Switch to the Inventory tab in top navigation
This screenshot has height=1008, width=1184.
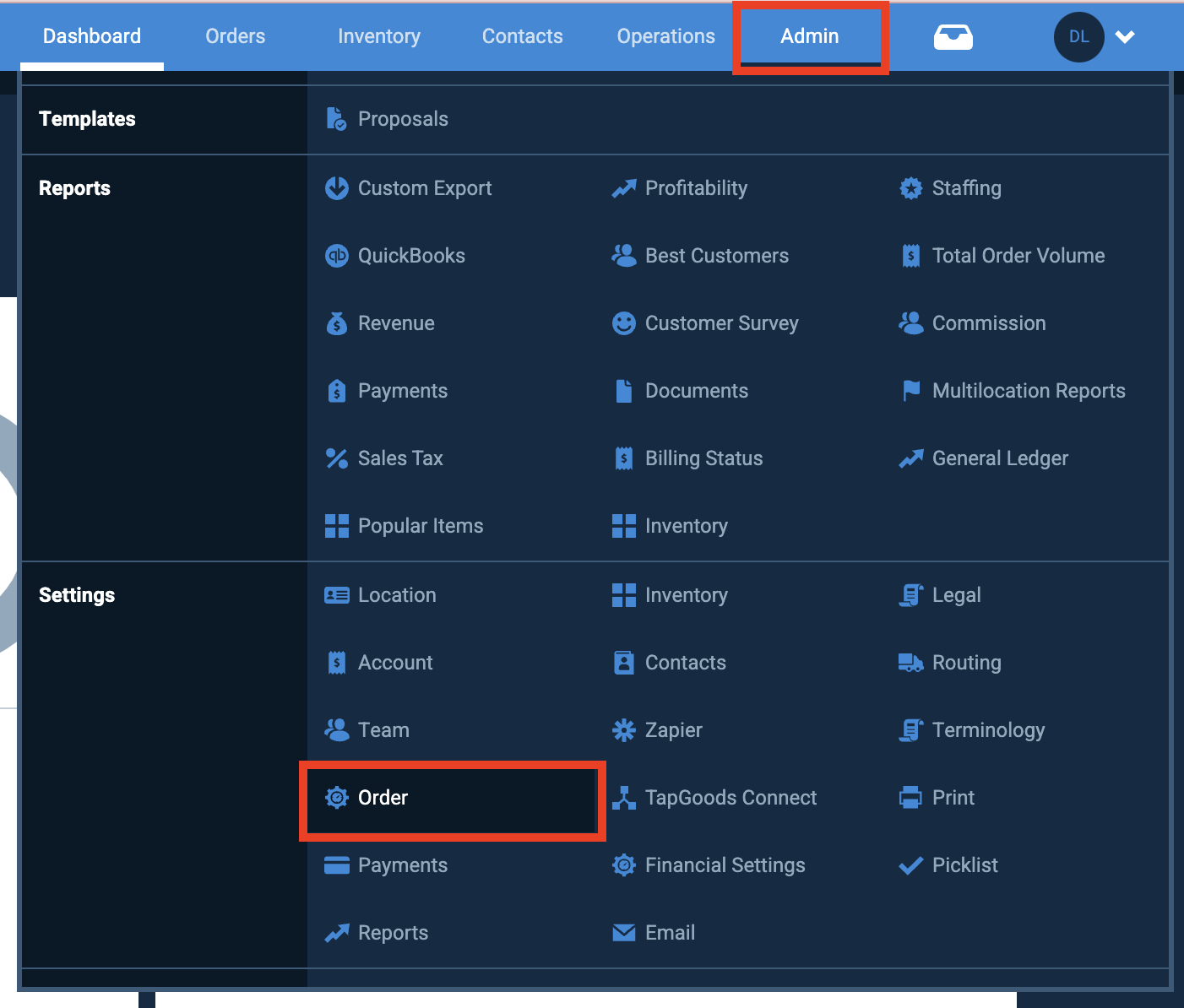379,36
